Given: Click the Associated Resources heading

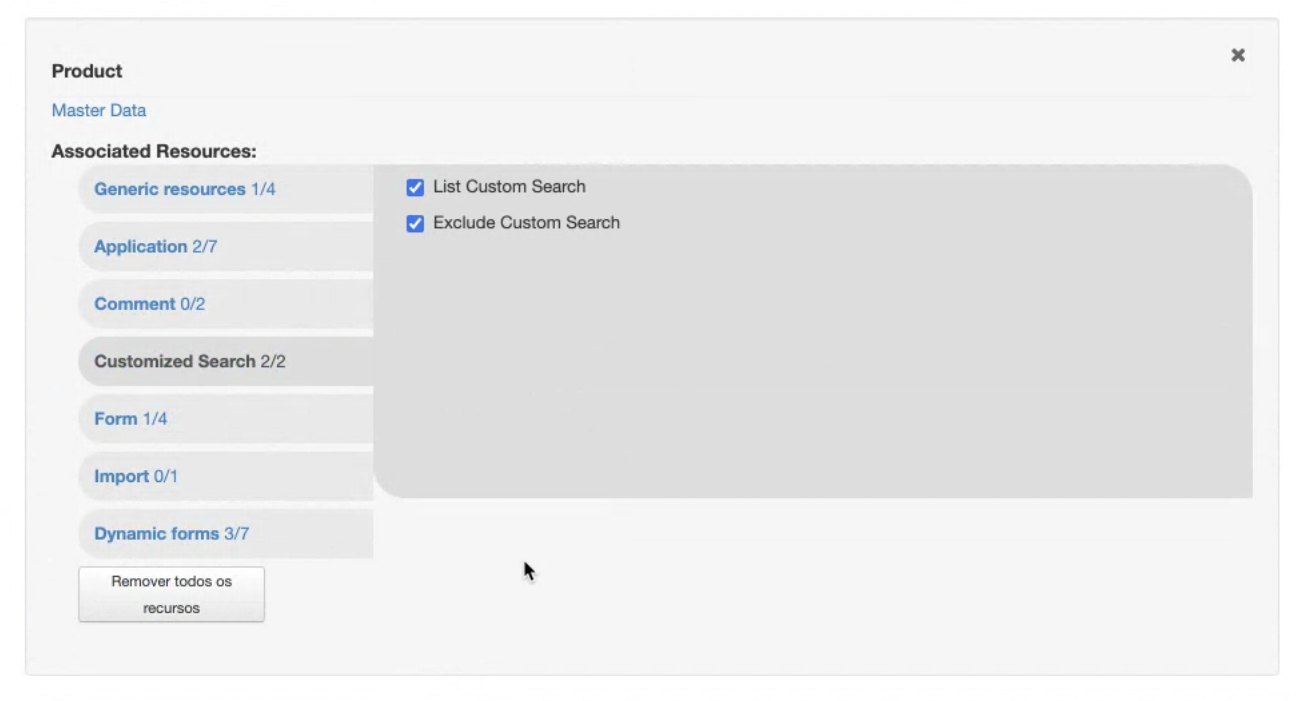Looking at the screenshot, I should [154, 152].
